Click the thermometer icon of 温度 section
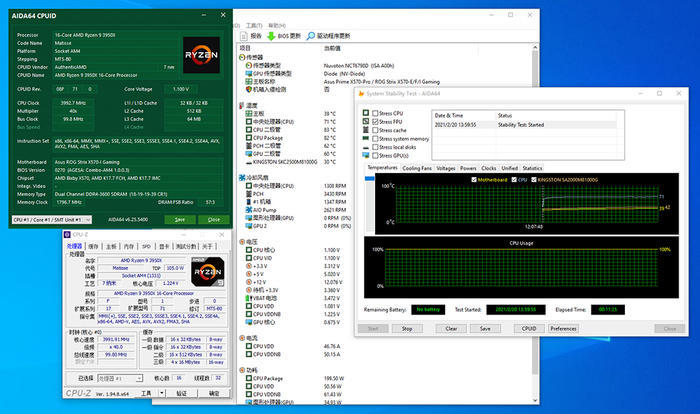The image size is (700, 414). tap(242, 105)
